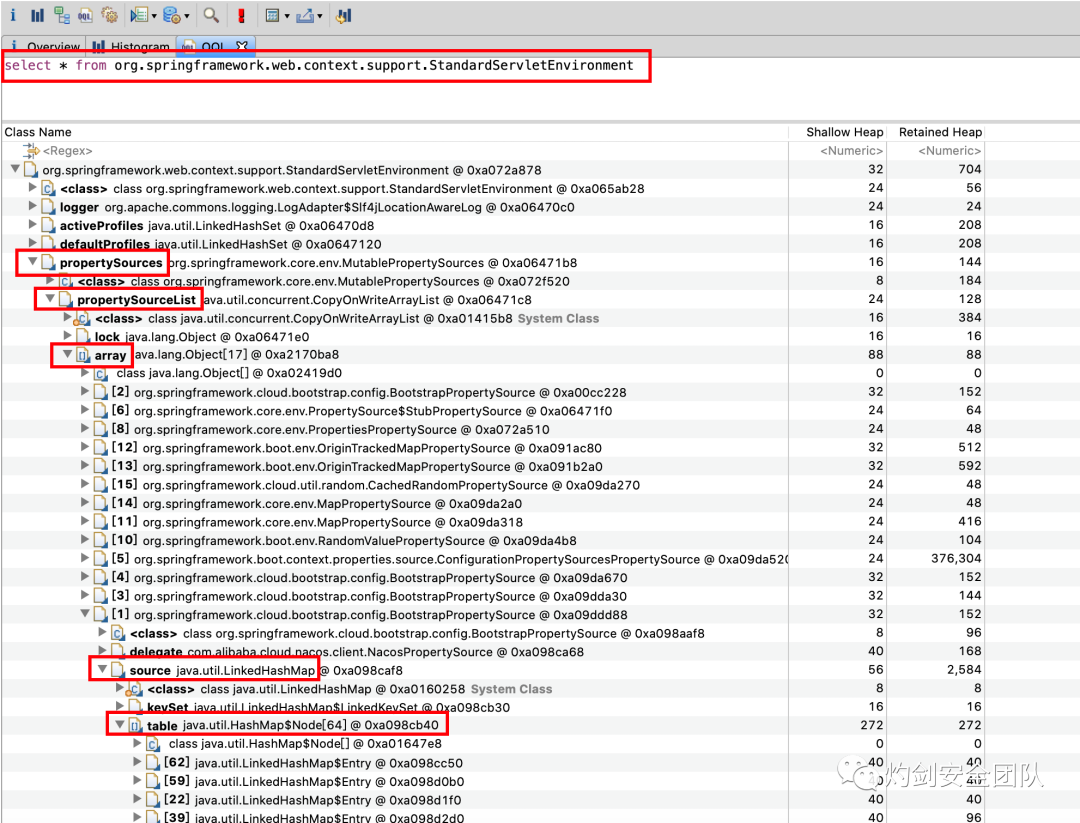The height and width of the screenshot is (823, 1080).
Task: Collapse the source LinkedHashMap node
Action: point(103,669)
